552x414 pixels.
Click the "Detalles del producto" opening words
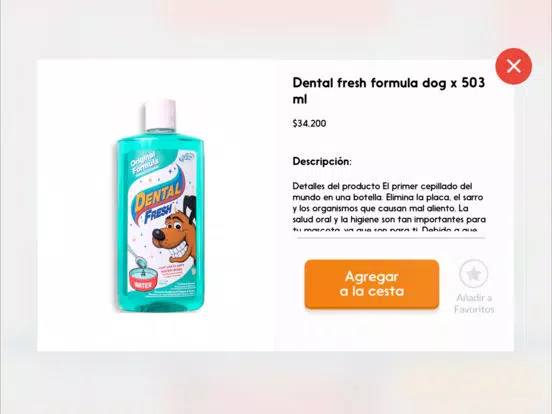[336, 186]
